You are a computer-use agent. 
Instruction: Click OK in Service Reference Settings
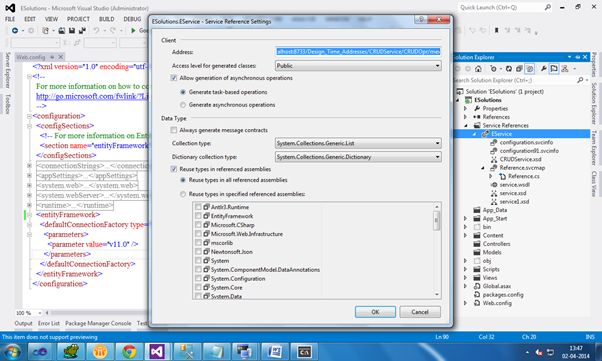click(375, 312)
